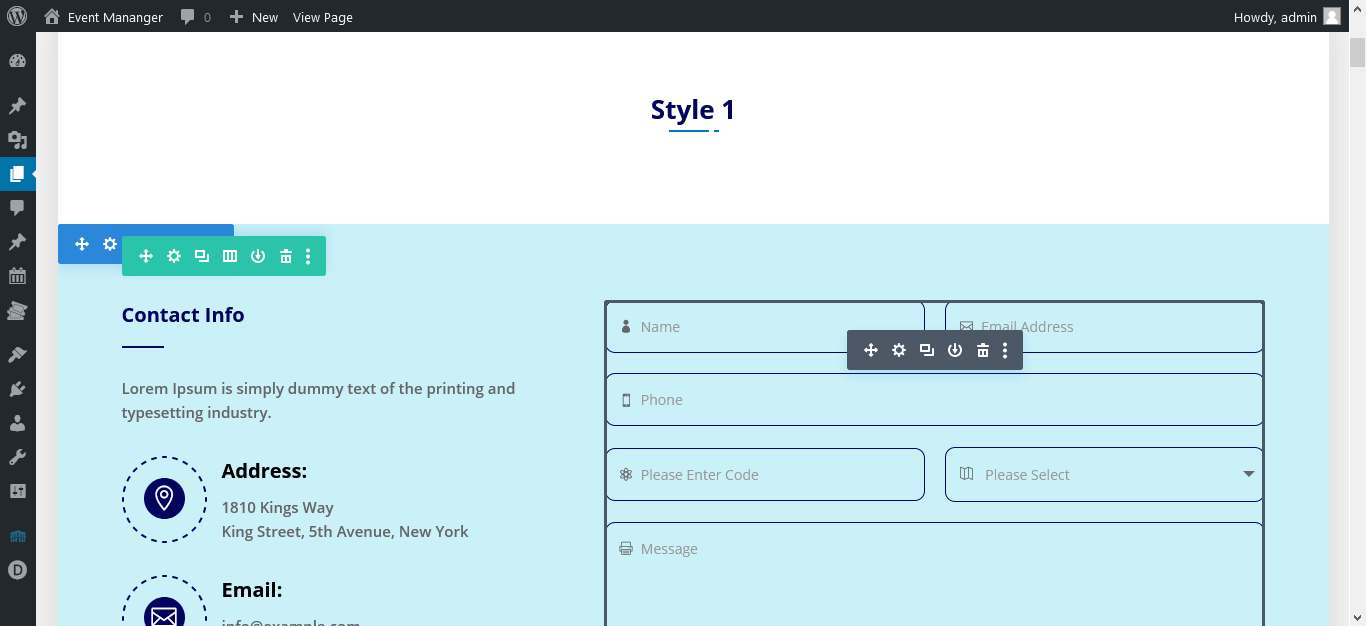The width and height of the screenshot is (1366, 626).
Task: Save row to library in green toolbar
Action: [x=258, y=256]
